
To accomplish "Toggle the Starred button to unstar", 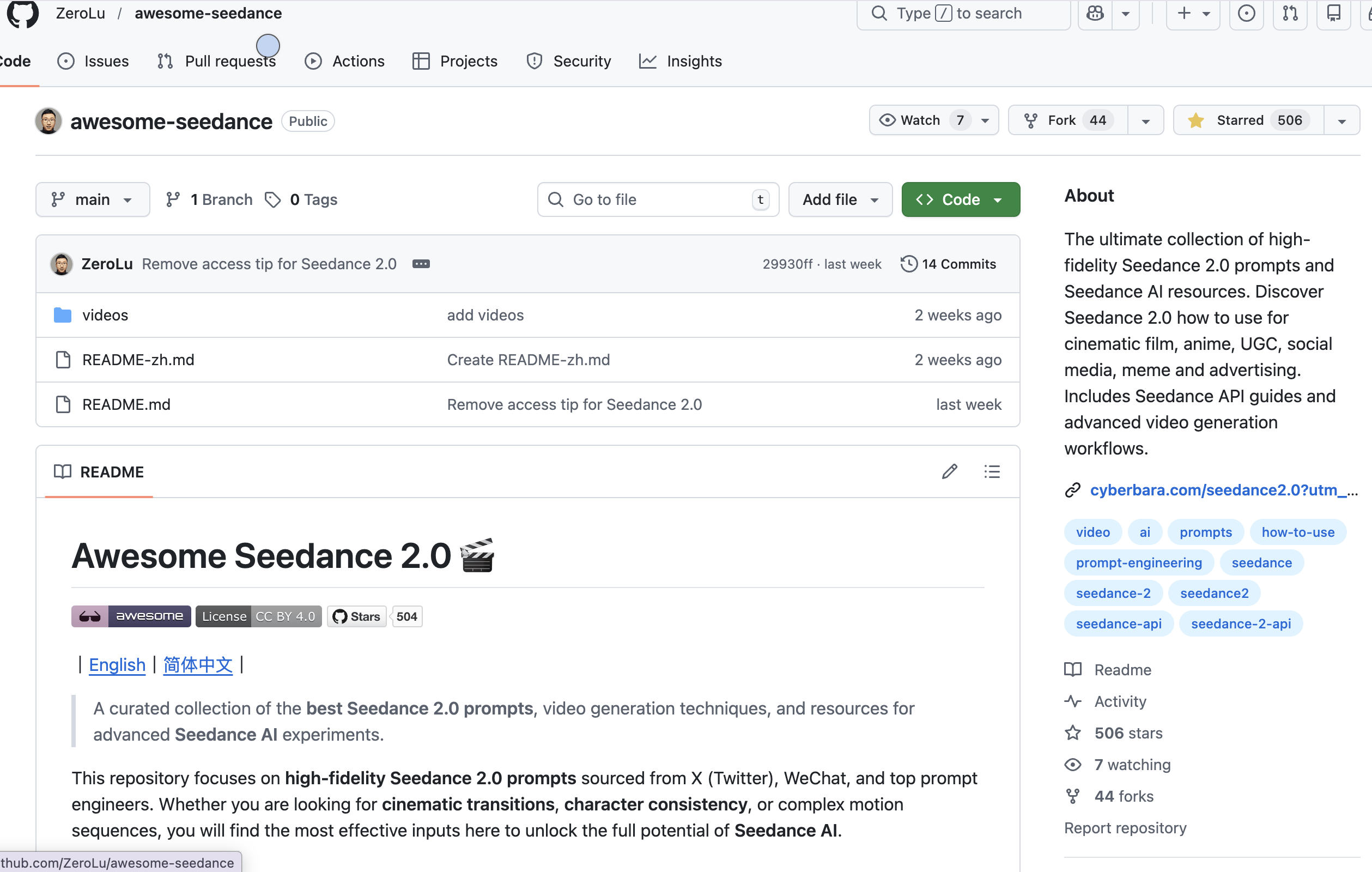I will point(1248,120).
